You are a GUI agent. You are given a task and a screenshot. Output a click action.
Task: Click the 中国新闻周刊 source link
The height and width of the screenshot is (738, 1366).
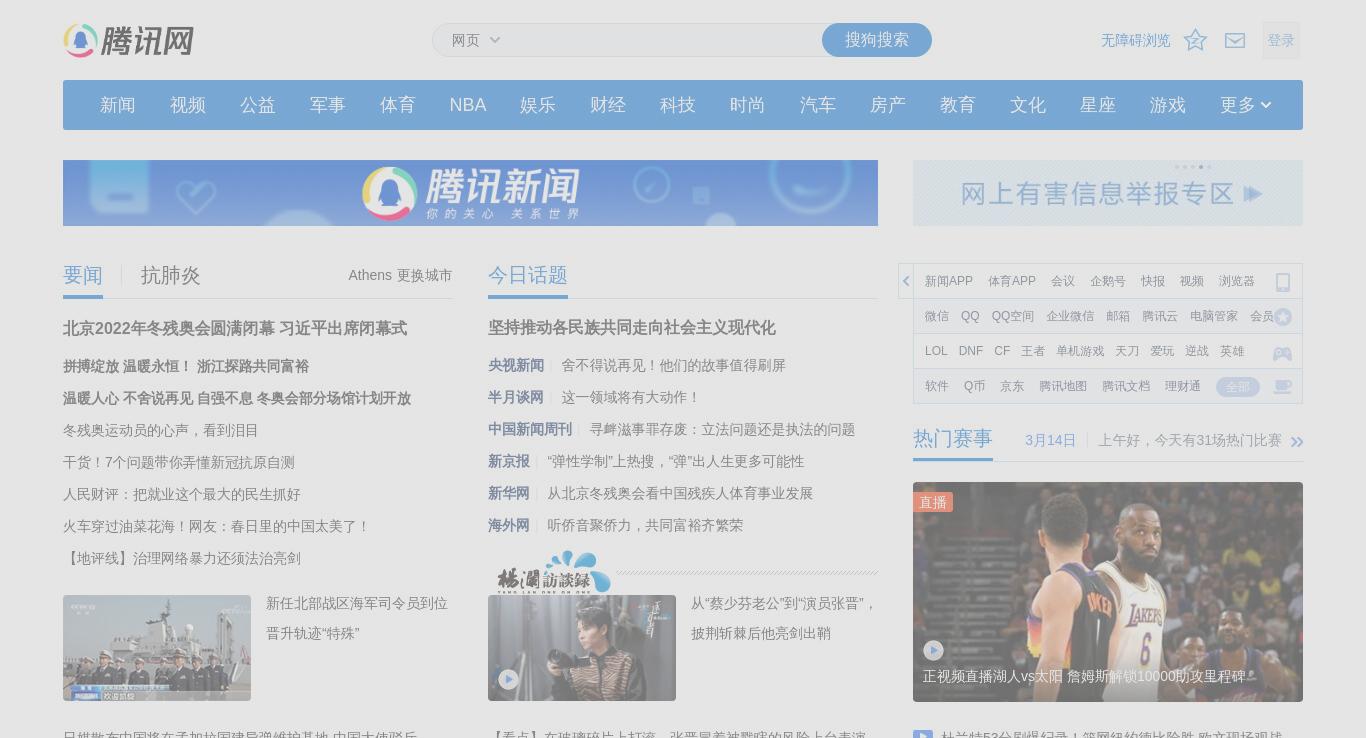[530, 429]
